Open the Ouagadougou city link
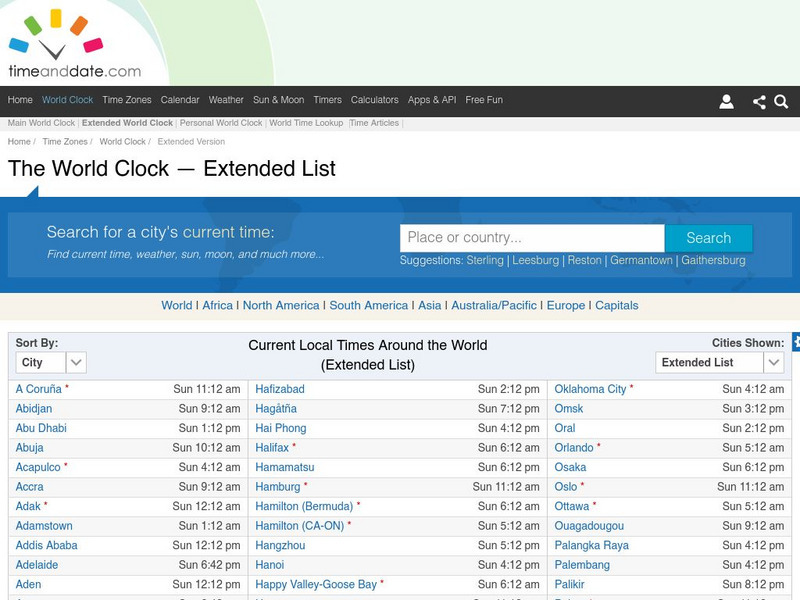 pyautogui.click(x=589, y=526)
